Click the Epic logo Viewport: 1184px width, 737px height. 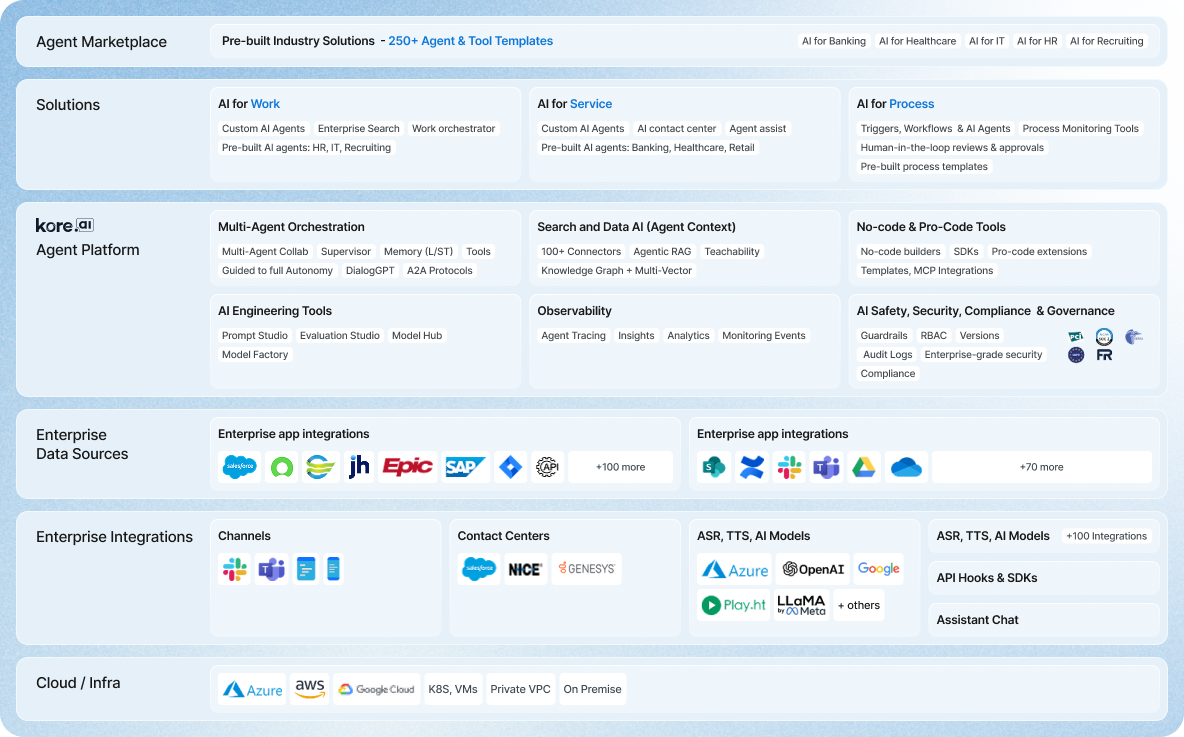(408, 467)
